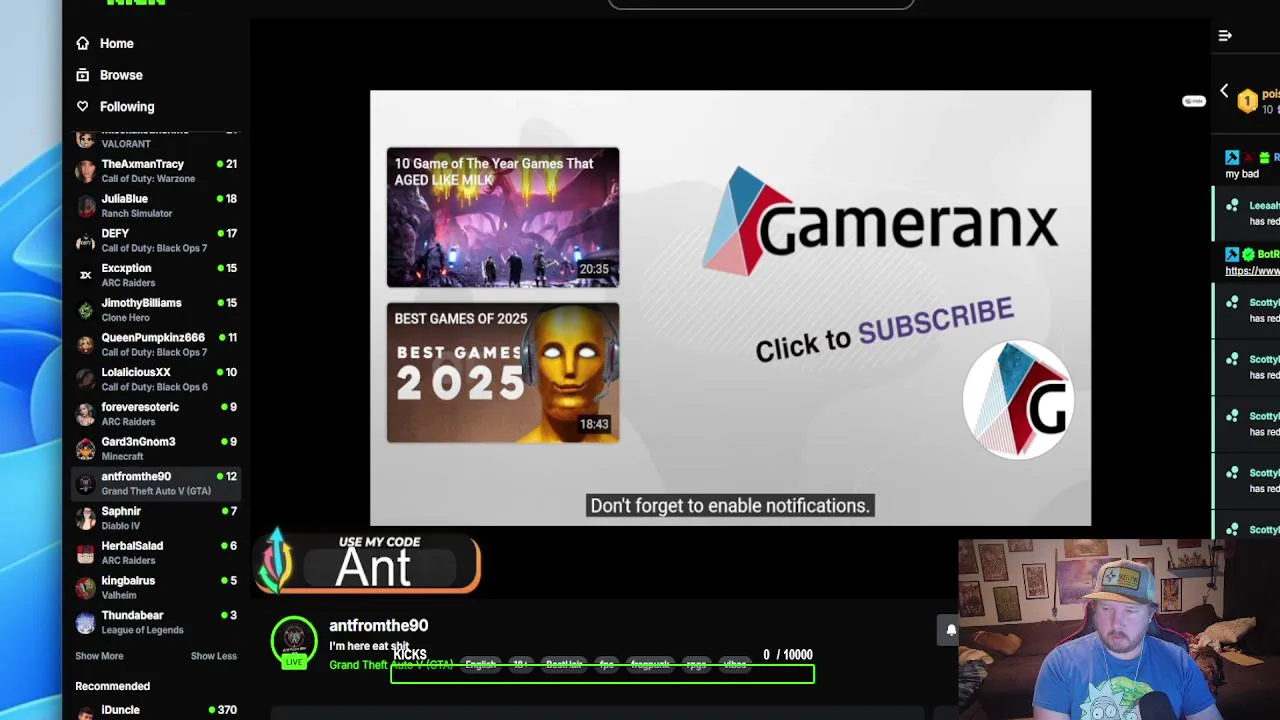This screenshot has height=720, width=1280.
Task: Click the round Gameranx subscribe avatar
Action: click(1018, 400)
